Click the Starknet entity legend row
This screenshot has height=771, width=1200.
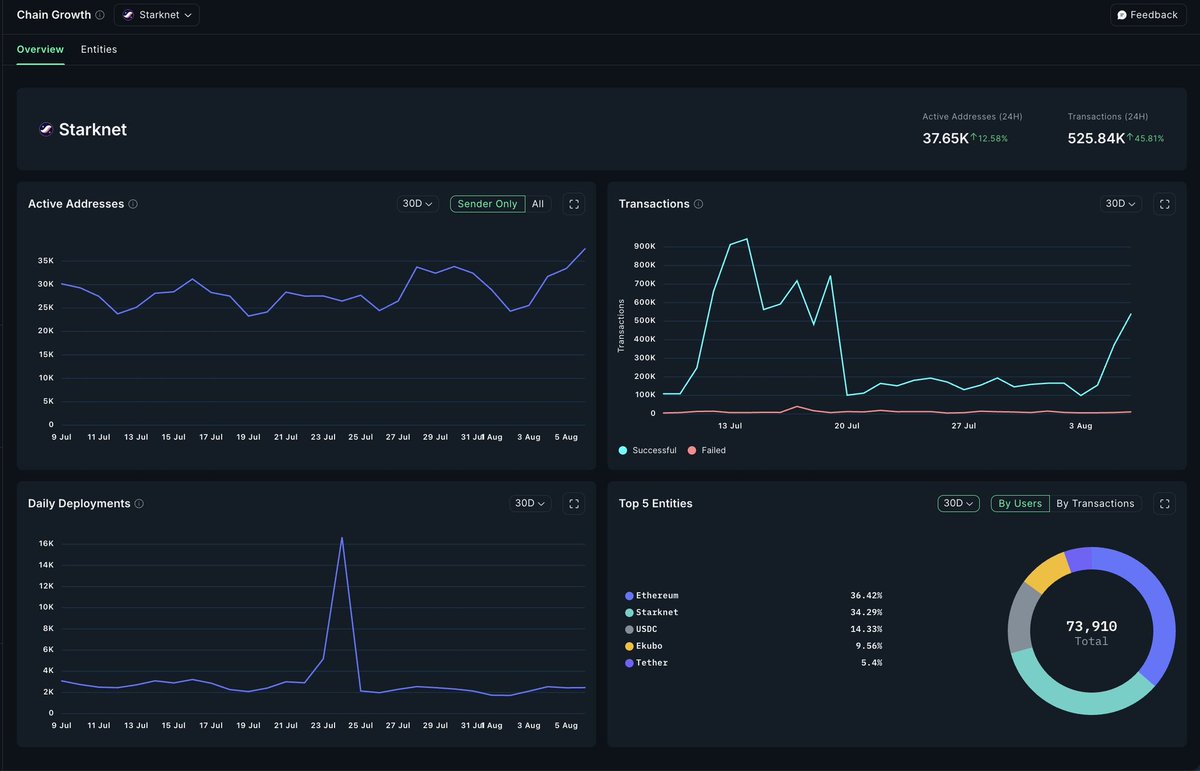(x=754, y=612)
